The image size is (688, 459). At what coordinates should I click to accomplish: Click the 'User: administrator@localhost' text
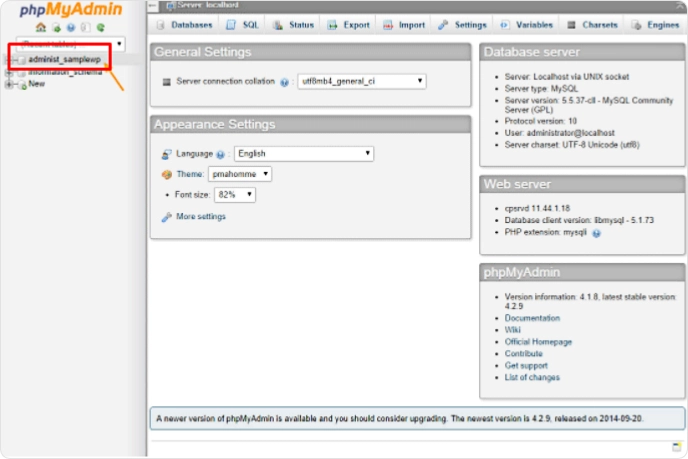[x=559, y=133]
